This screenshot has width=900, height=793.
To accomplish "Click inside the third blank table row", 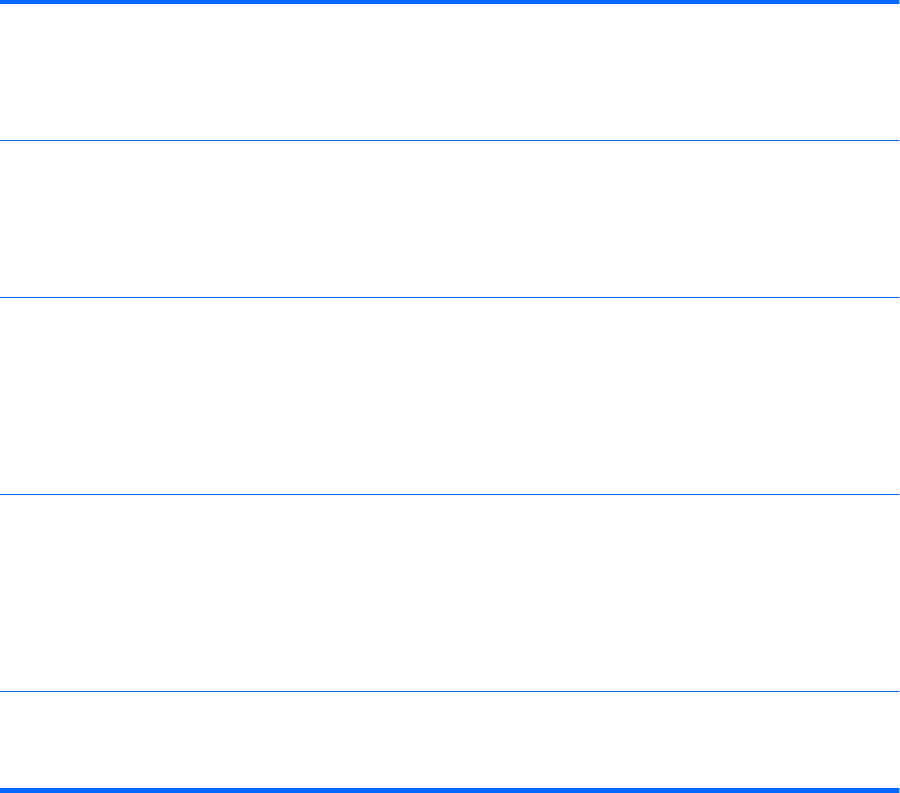I will pyautogui.click(x=450, y=395).
